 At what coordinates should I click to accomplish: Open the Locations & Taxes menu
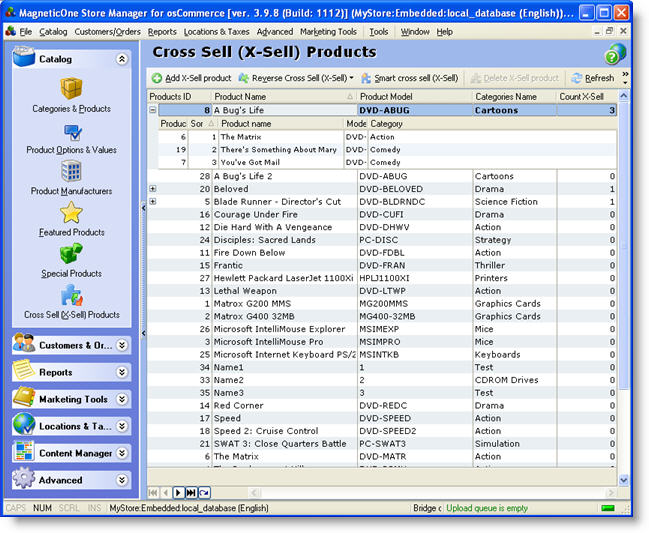pos(217,32)
